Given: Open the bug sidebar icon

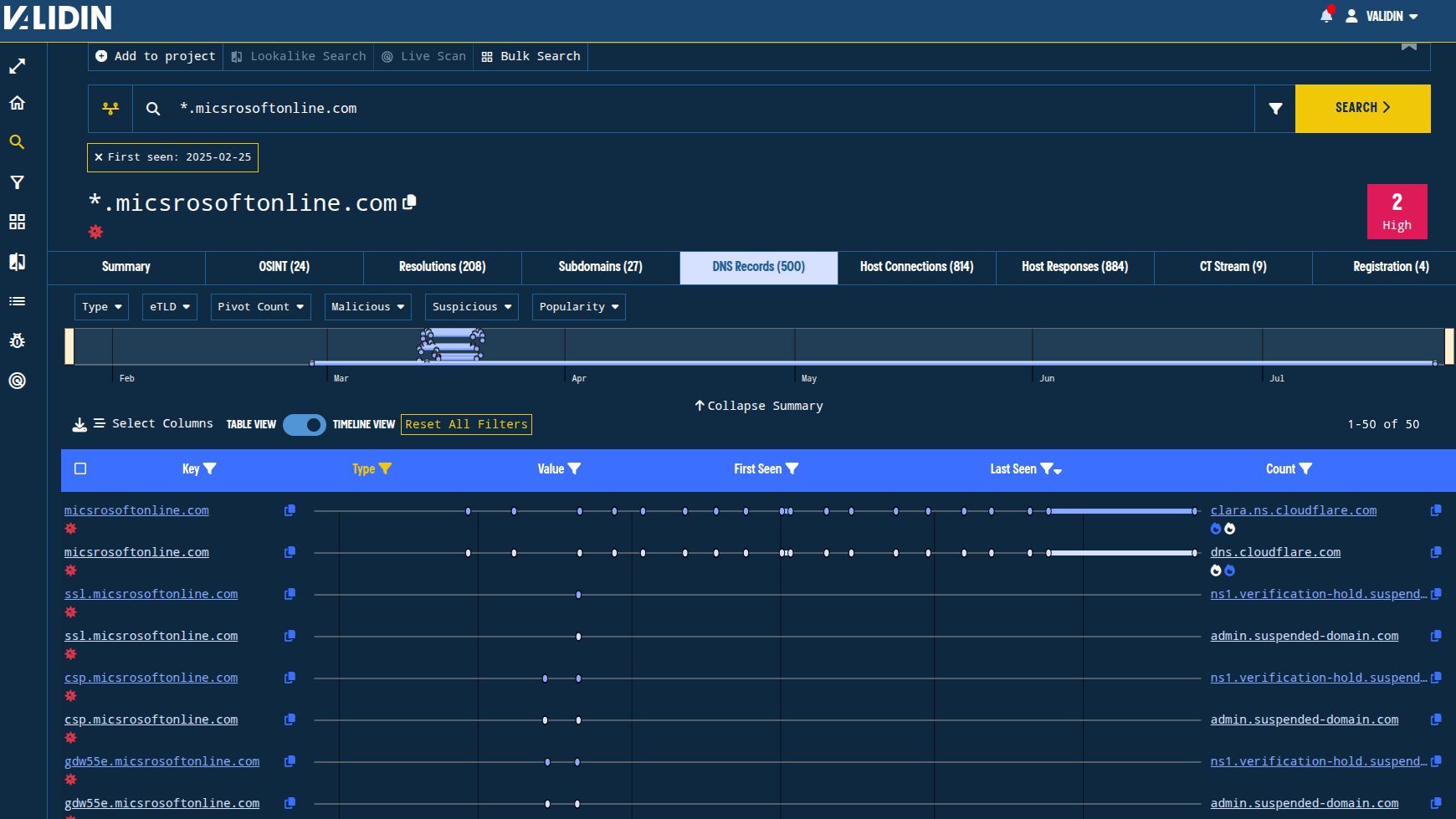Looking at the screenshot, I should point(17,341).
